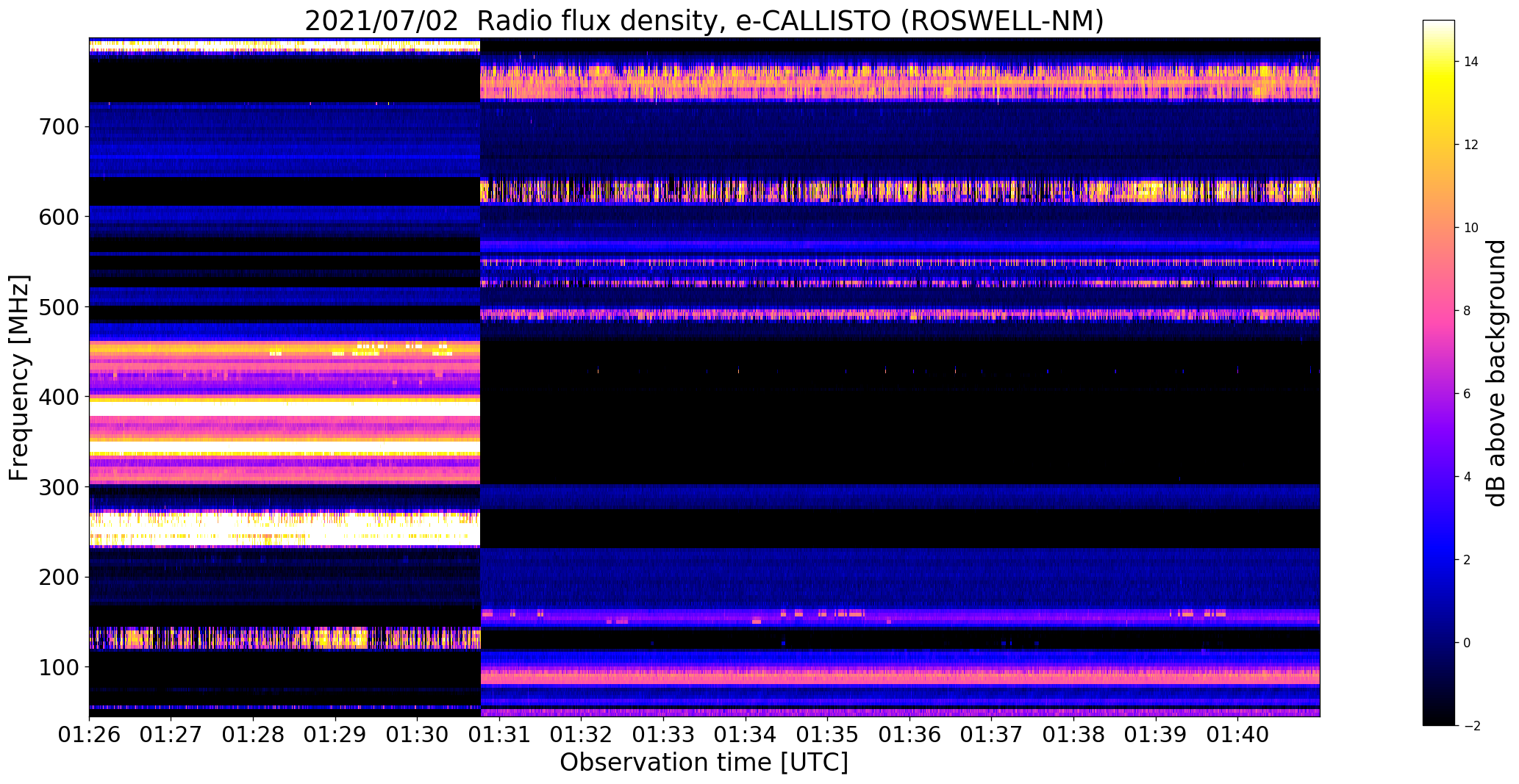Click the colorbar tick label 14
This screenshot has width=1519, height=784.
[1471, 62]
